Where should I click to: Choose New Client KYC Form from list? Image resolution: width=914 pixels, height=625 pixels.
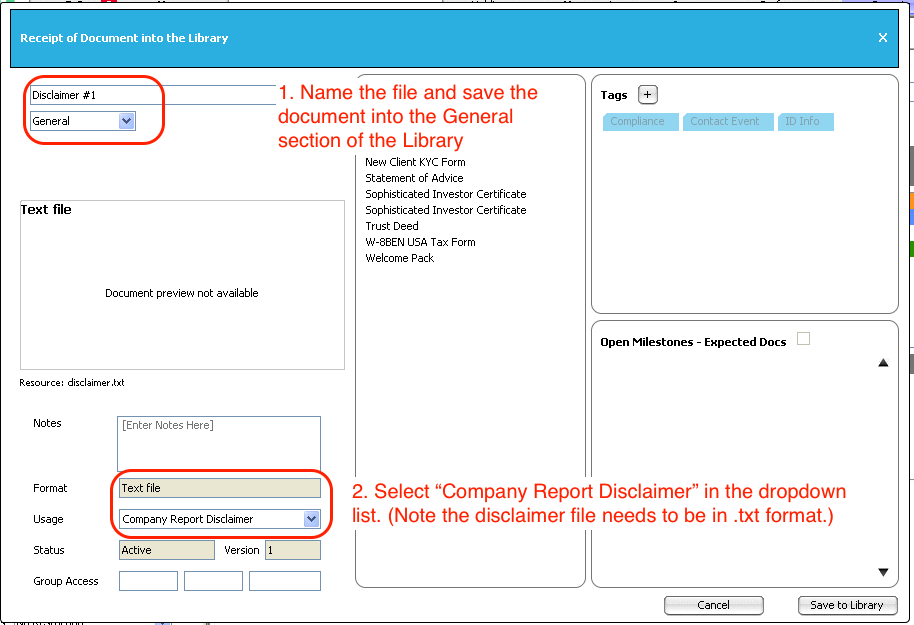point(415,162)
